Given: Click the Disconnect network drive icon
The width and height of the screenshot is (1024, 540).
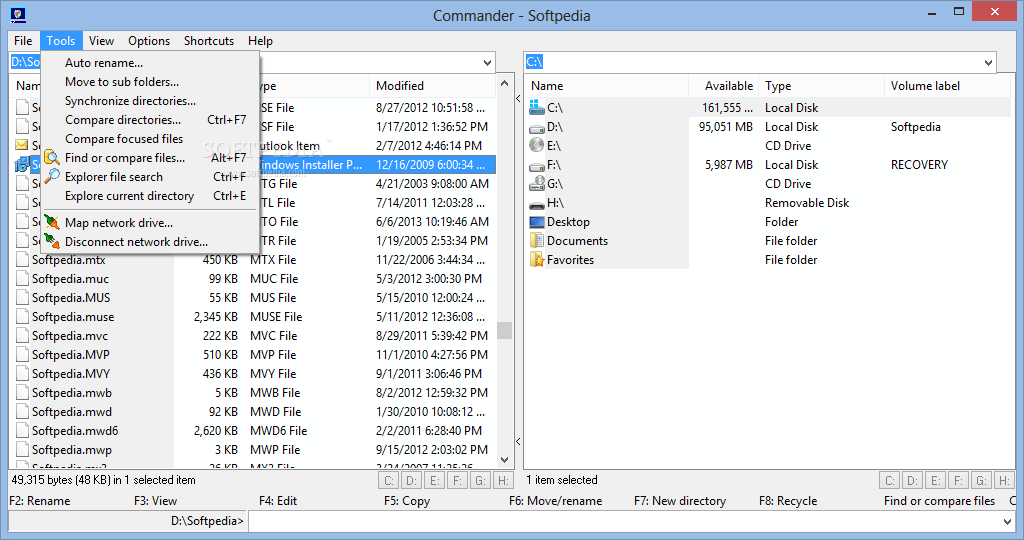Looking at the screenshot, I should 52,242.
